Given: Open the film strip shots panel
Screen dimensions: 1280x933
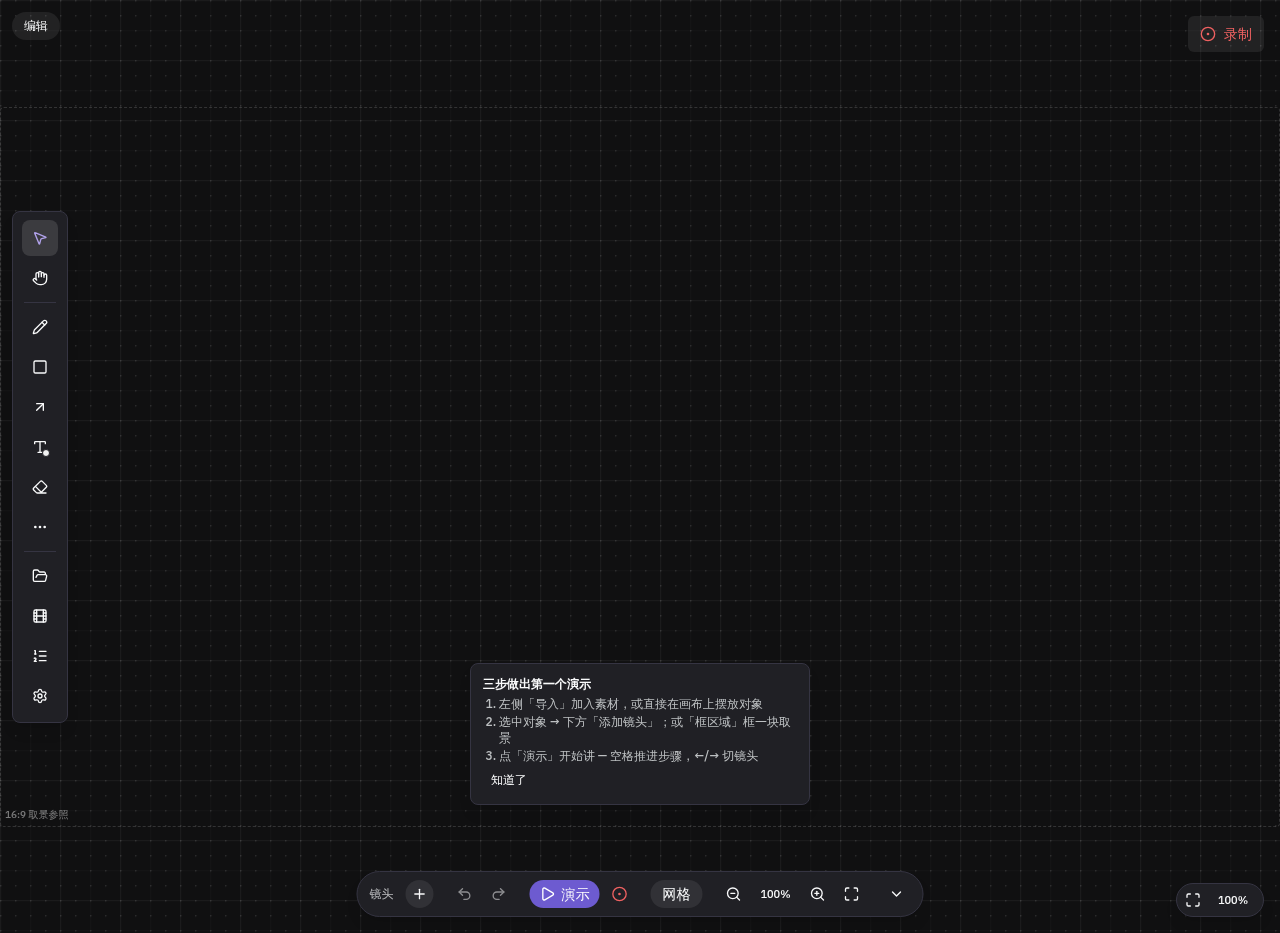Looking at the screenshot, I should [x=40, y=616].
